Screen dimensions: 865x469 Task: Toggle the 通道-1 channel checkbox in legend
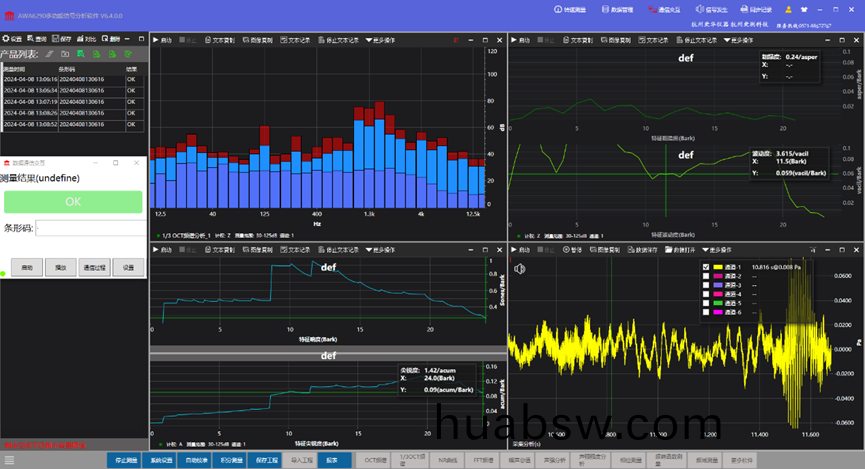[x=707, y=267]
